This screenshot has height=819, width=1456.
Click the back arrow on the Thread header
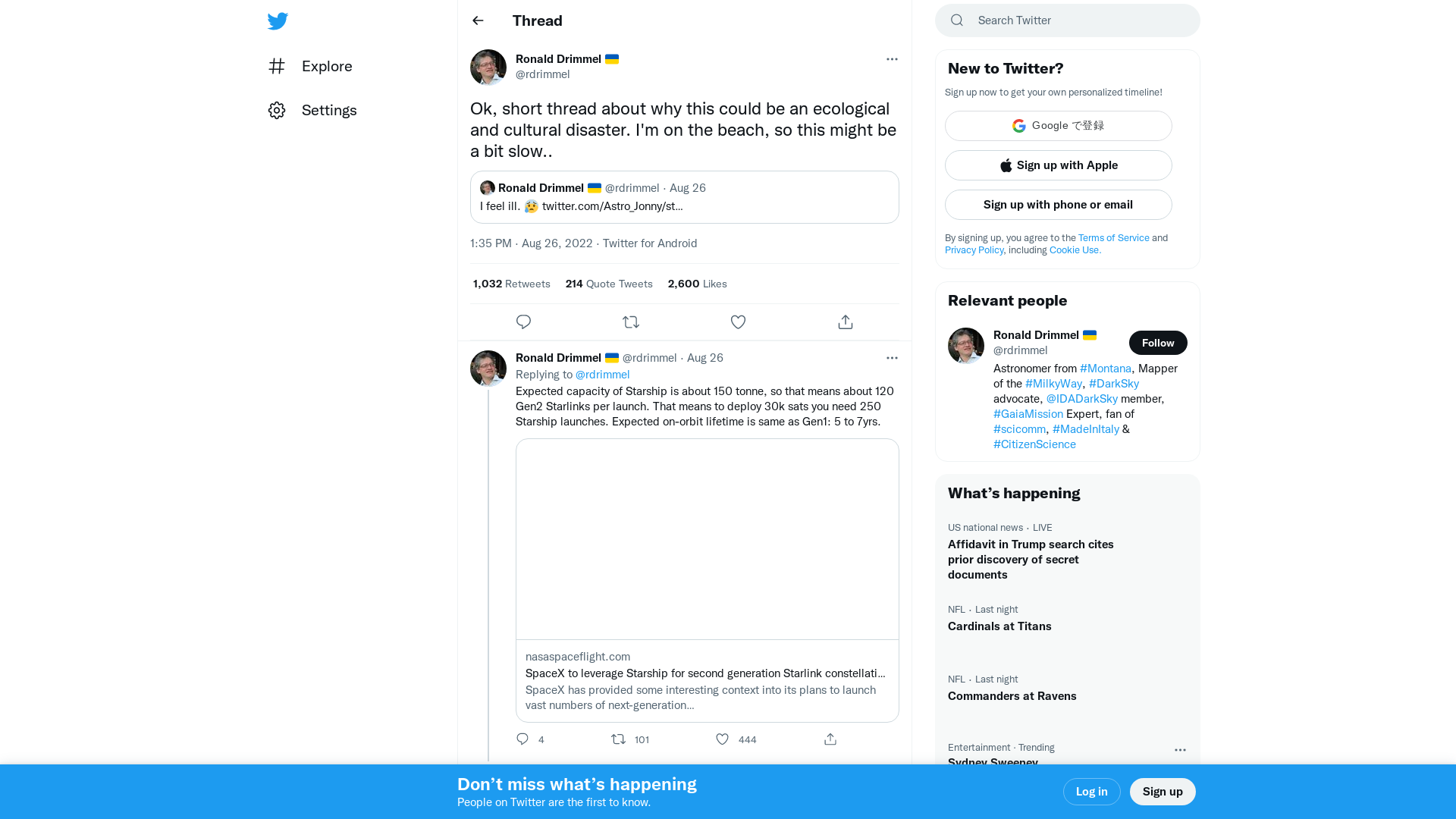477,20
